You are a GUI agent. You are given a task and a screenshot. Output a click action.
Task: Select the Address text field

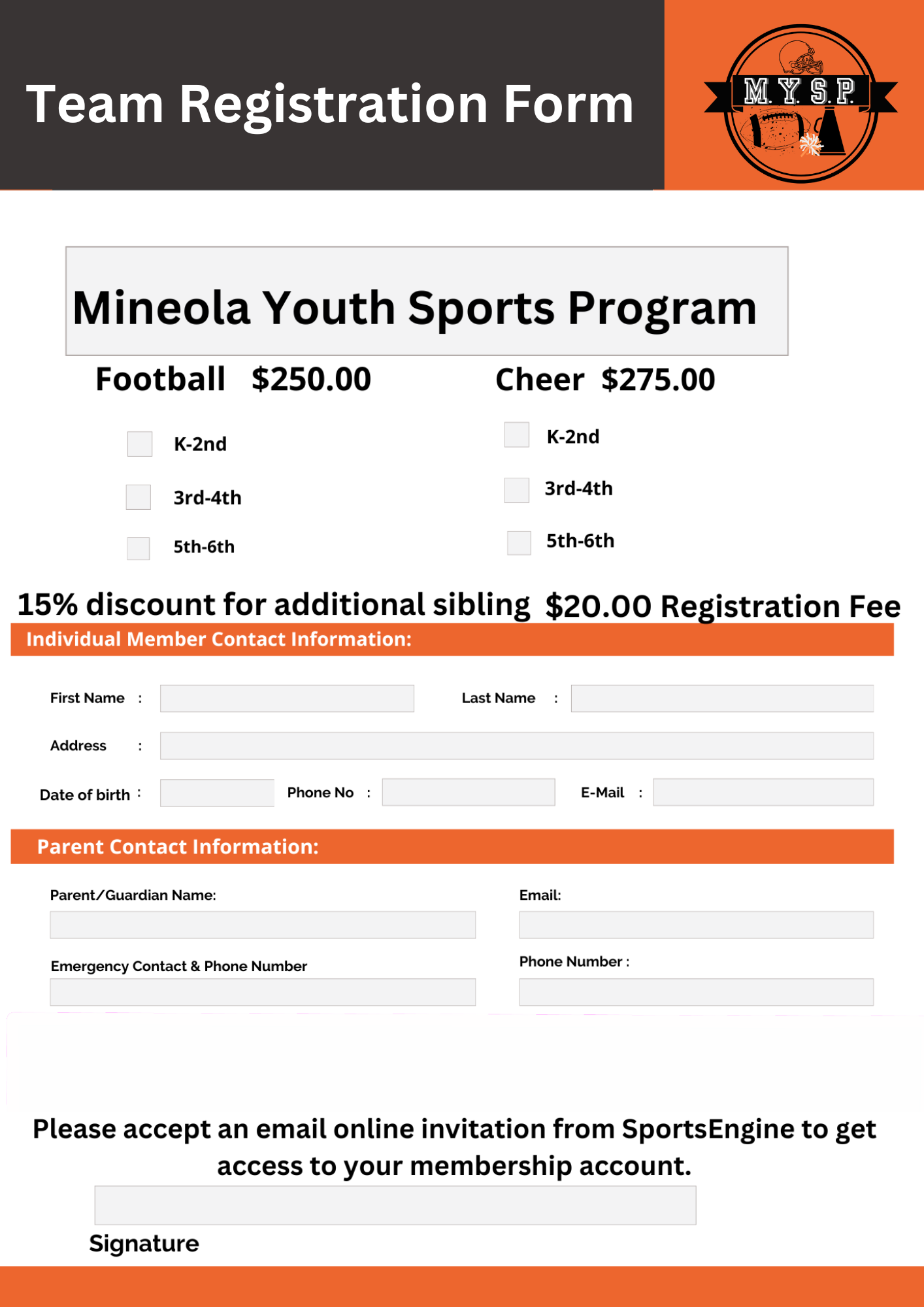517,746
